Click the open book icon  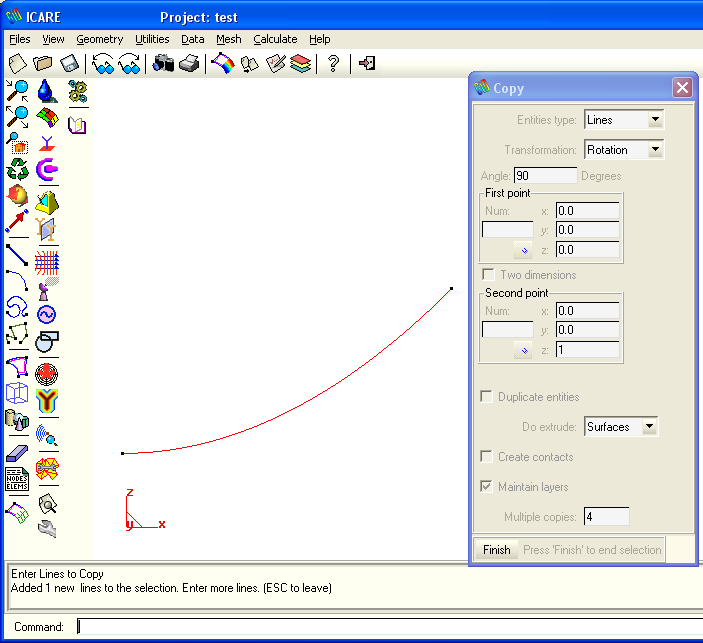click(x=77, y=125)
